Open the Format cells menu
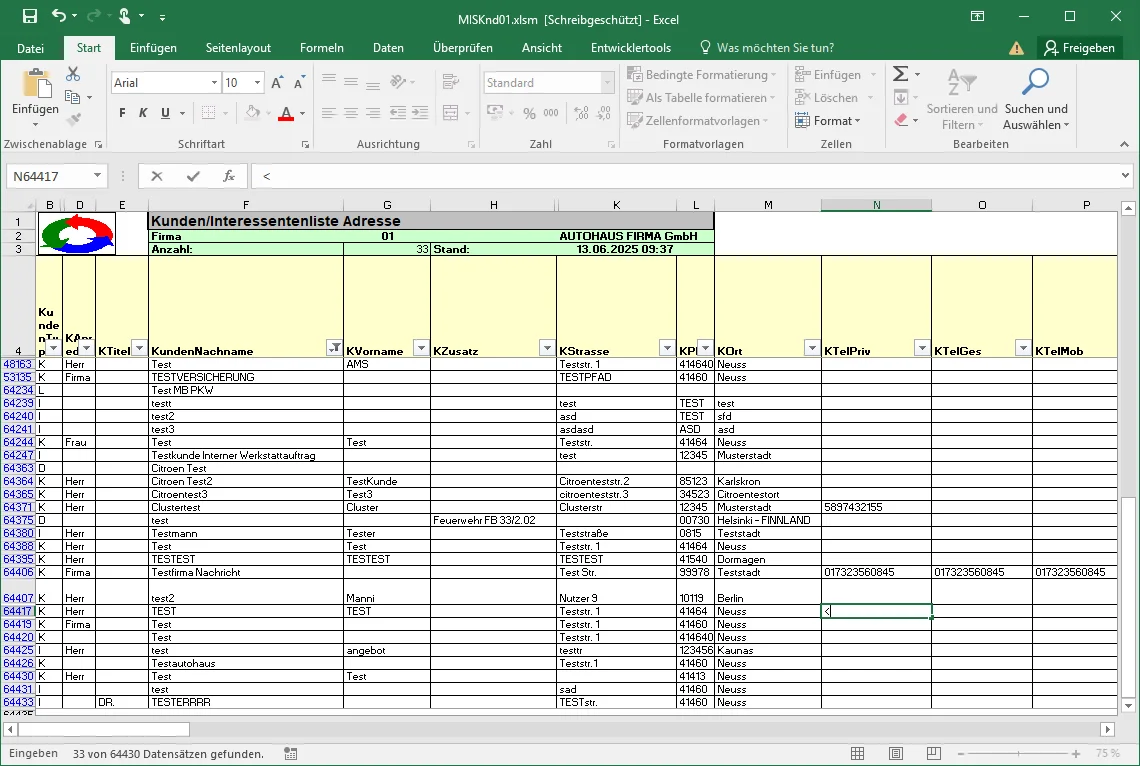The width and height of the screenshot is (1140, 766). click(x=828, y=121)
